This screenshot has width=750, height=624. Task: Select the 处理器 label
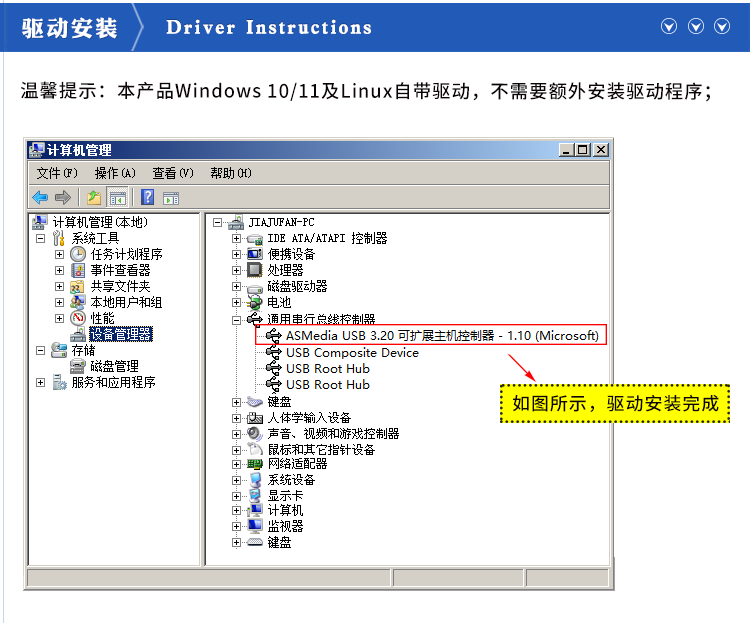[285, 270]
